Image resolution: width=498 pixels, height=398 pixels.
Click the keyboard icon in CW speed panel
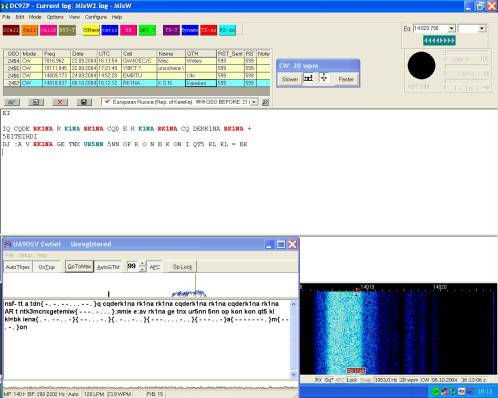(x=309, y=78)
